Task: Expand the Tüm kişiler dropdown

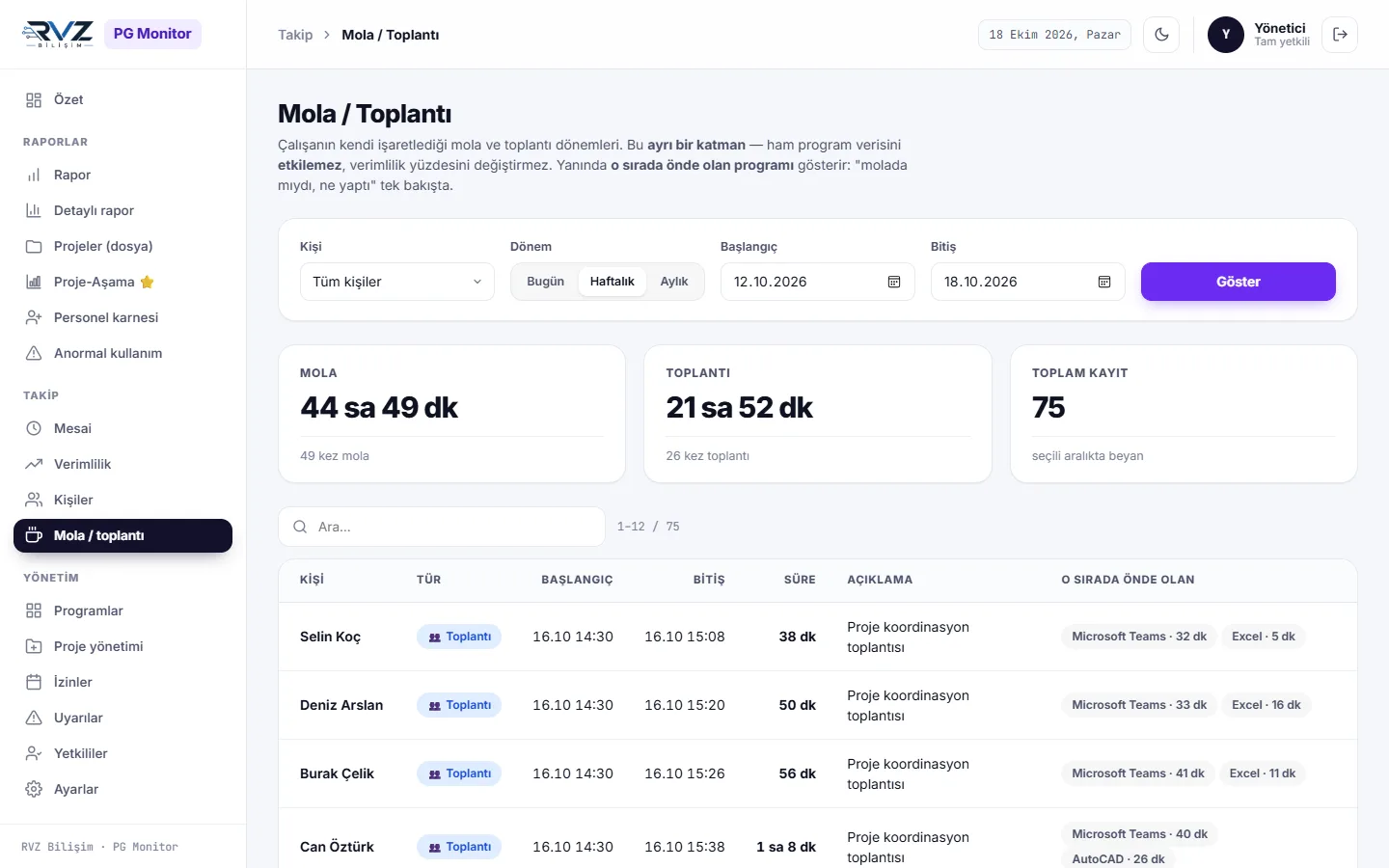Action: click(397, 282)
